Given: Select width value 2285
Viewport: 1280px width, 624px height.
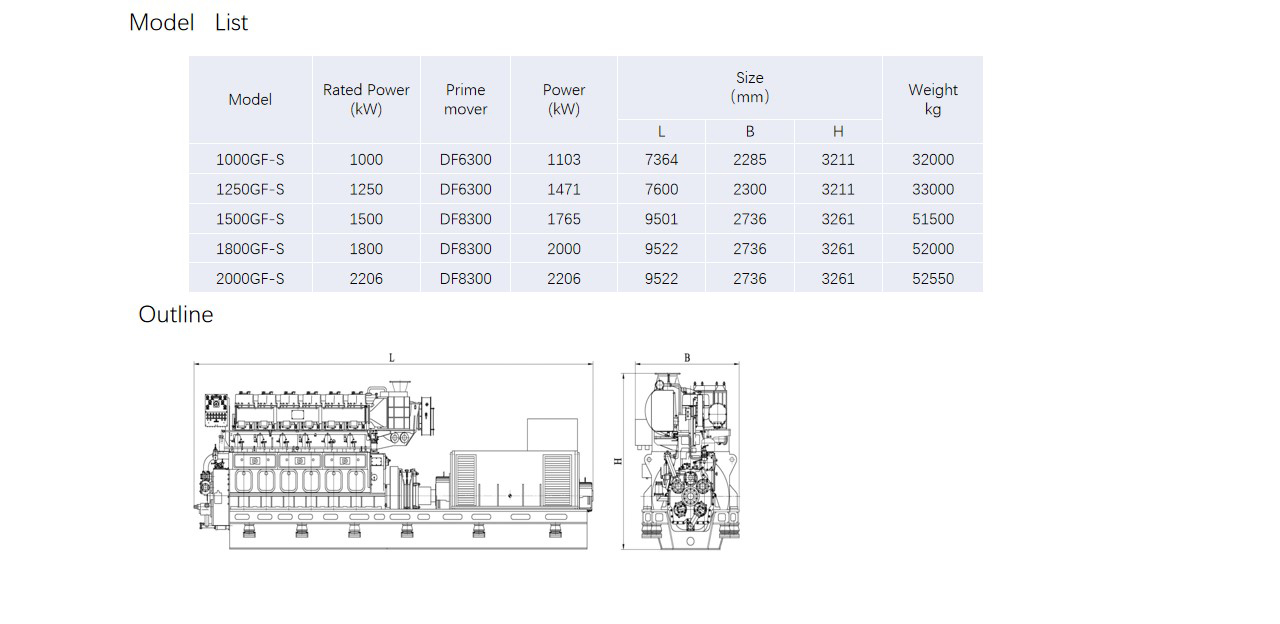Looking at the screenshot, I should coord(750,159).
